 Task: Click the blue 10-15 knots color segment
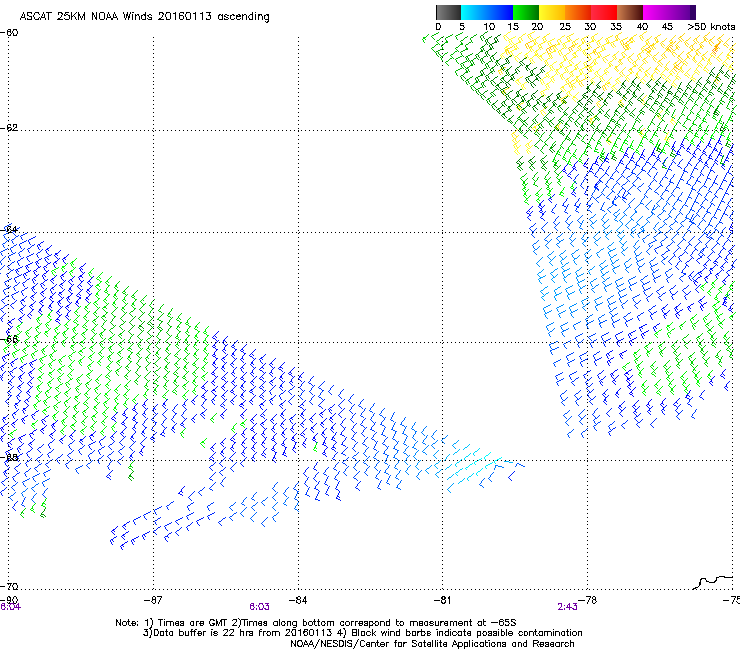[500, 12]
